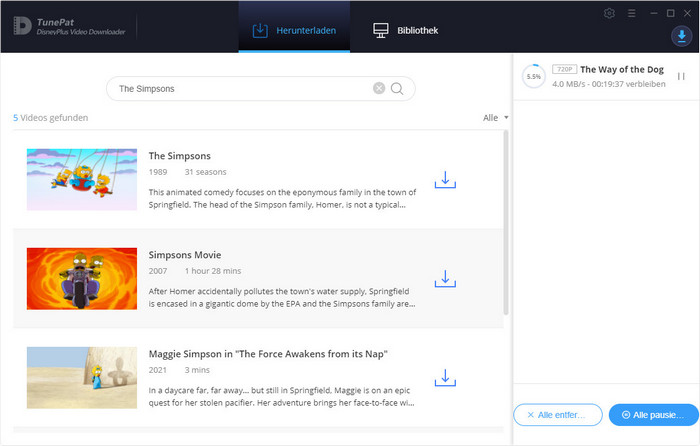Click 'The Way of the Dog' title
Image resolution: width=700 pixels, height=446 pixels.
[x=622, y=69]
